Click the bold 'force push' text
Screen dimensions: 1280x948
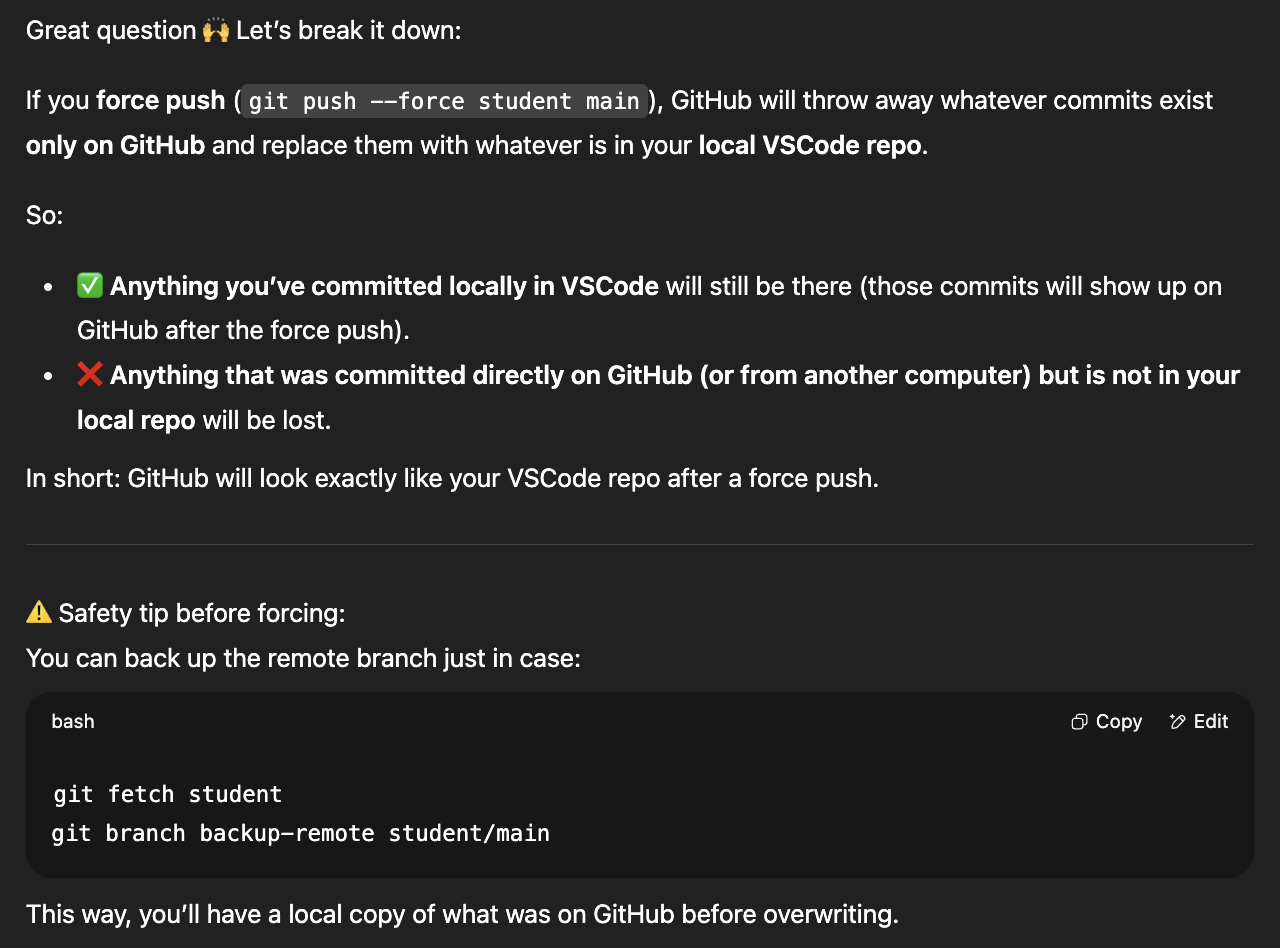pos(161,101)
